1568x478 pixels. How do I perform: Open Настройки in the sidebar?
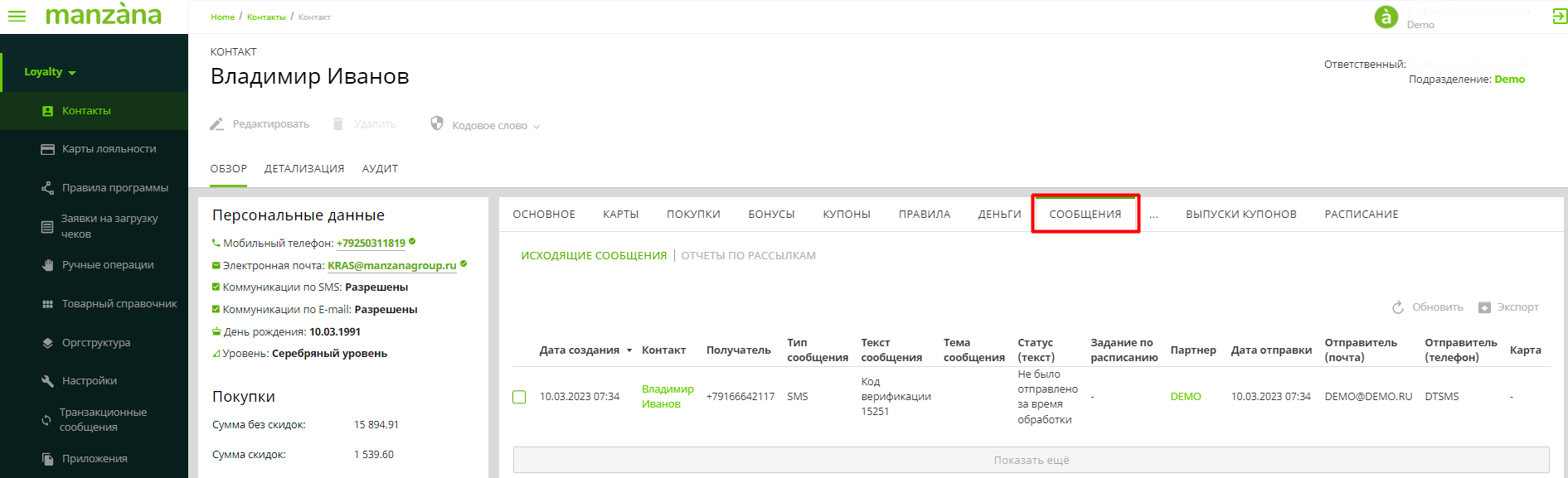[89, 381]
